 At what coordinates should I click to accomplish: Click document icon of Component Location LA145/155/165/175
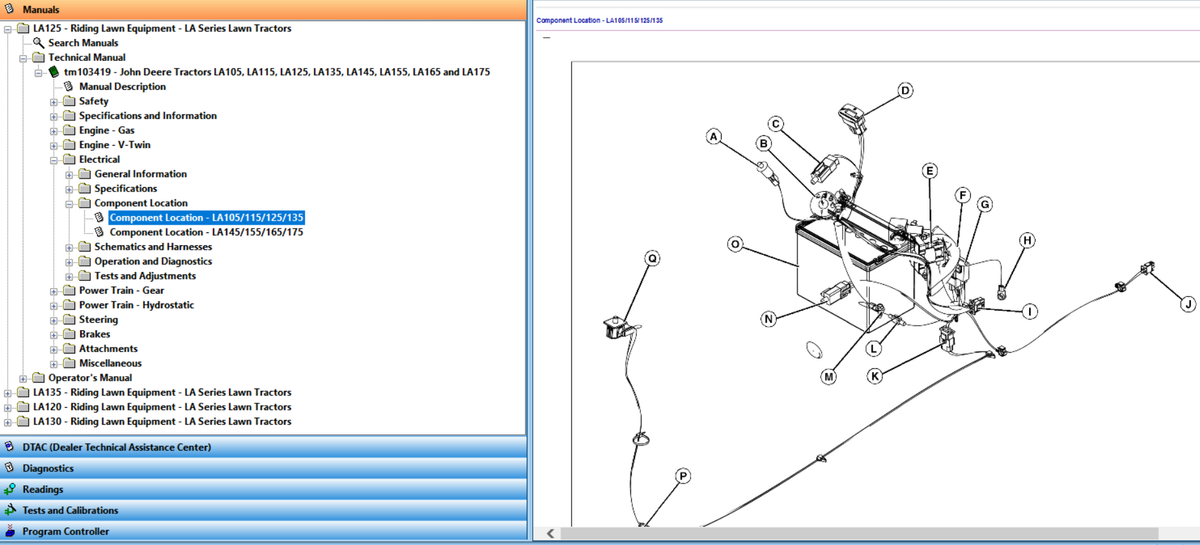coord(99,232)
